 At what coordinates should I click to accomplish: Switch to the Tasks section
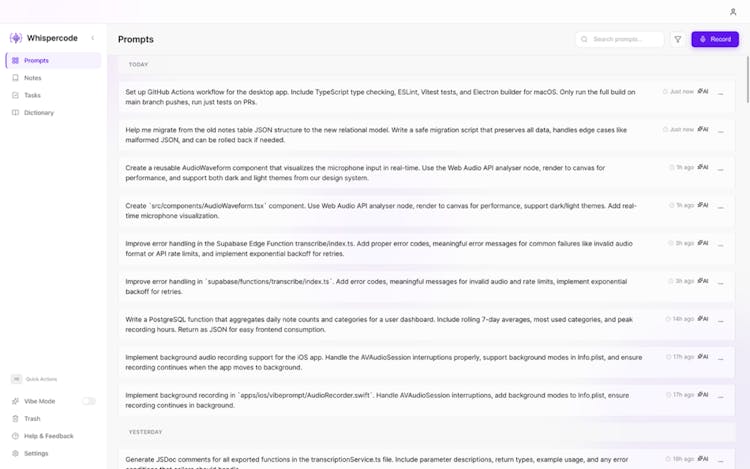coord(33,95)
